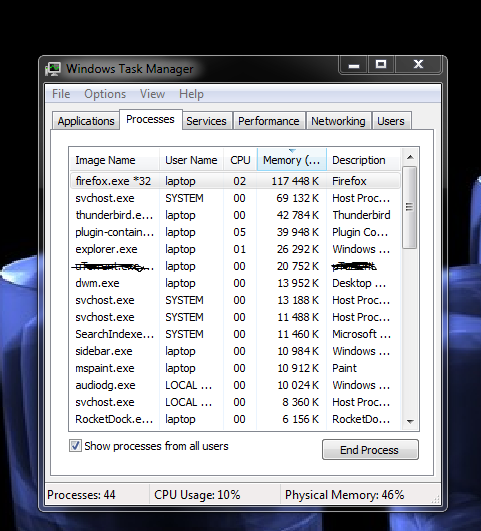Toggle Show processes from all users checkbox
481x531 pixels.
click(75, 446)
